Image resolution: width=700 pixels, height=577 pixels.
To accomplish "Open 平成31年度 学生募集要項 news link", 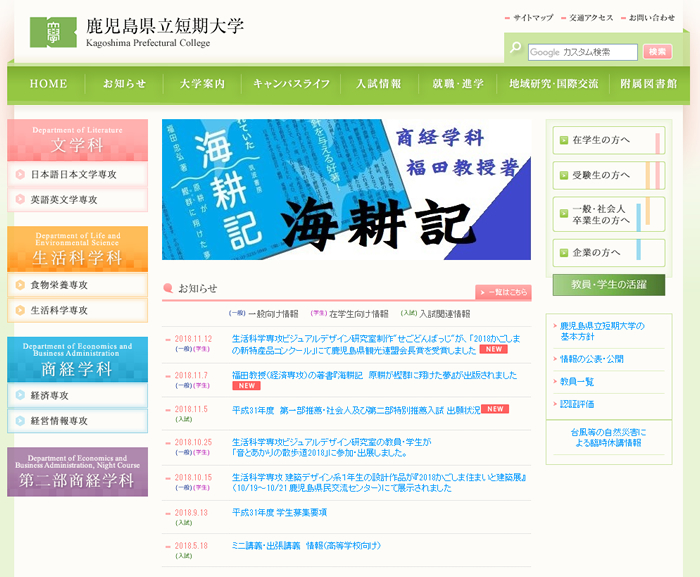I will click(279, 512).
